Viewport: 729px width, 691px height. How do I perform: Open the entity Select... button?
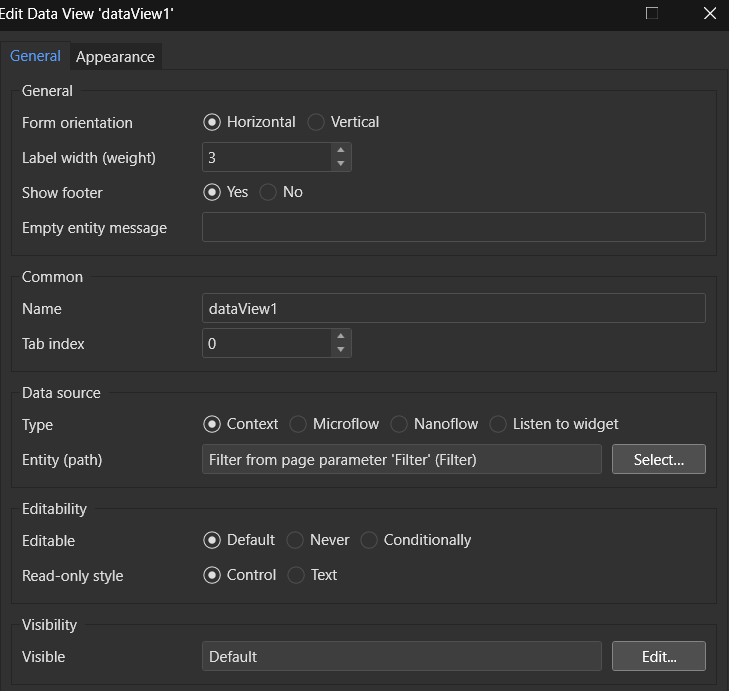[659, 459]
